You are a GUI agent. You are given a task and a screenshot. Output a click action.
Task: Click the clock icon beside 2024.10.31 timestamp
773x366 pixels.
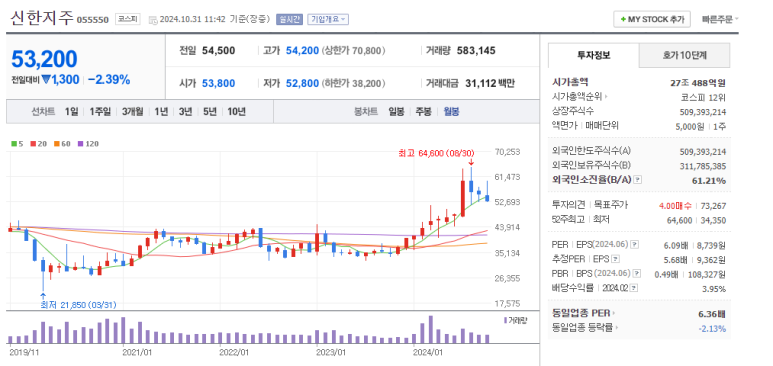click(153, 20)
